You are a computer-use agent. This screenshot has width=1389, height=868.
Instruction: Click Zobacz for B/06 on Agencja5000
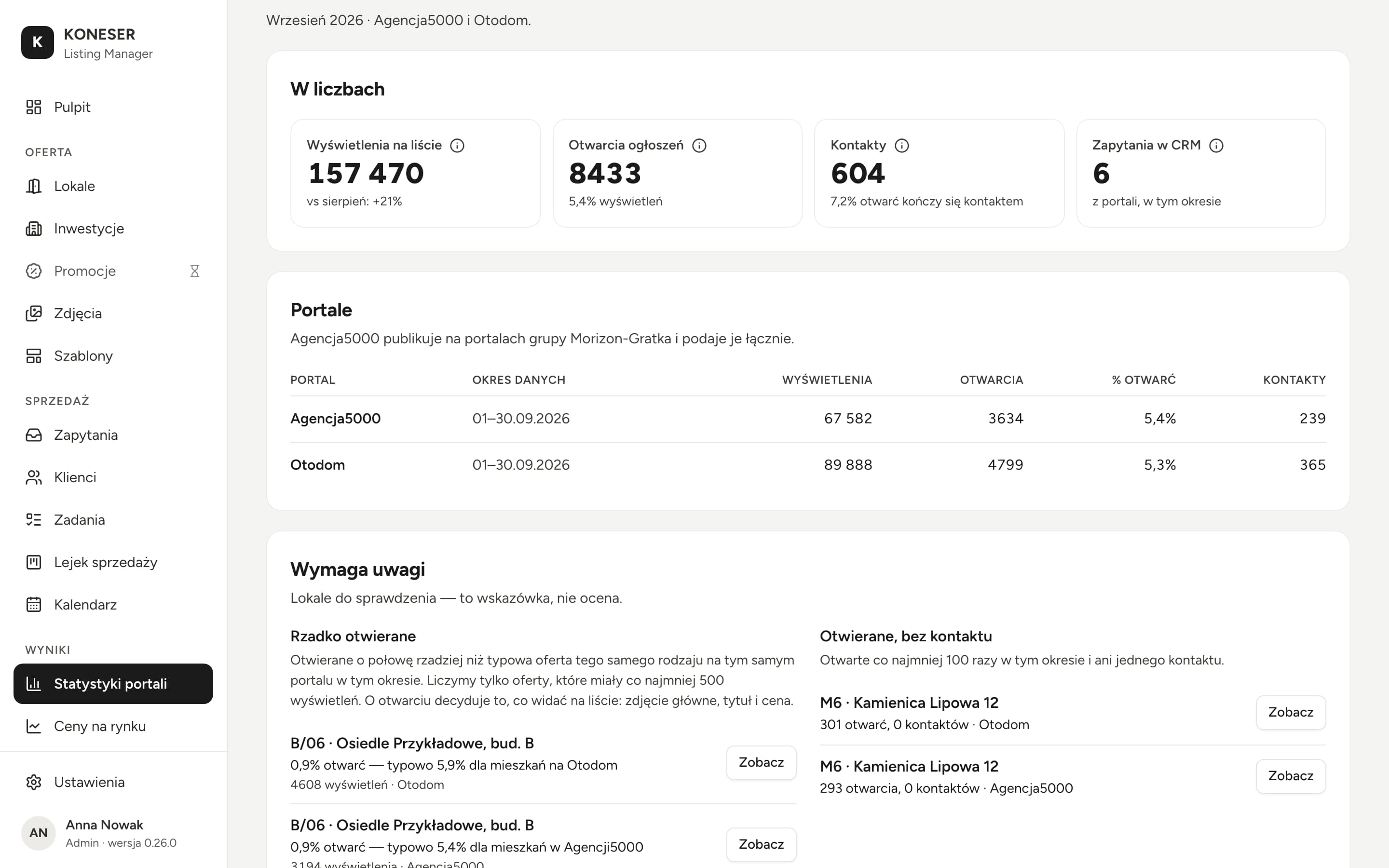(761, 844)
